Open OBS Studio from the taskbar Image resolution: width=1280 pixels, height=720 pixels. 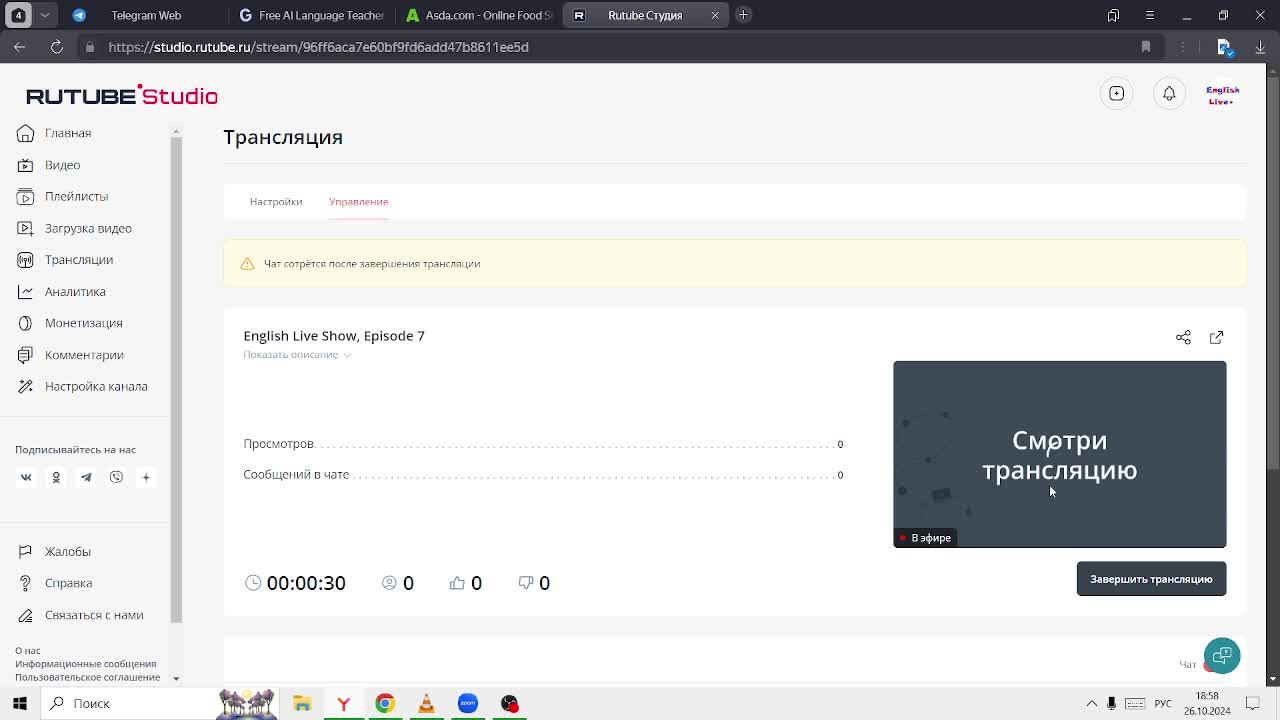pos(509,703)
